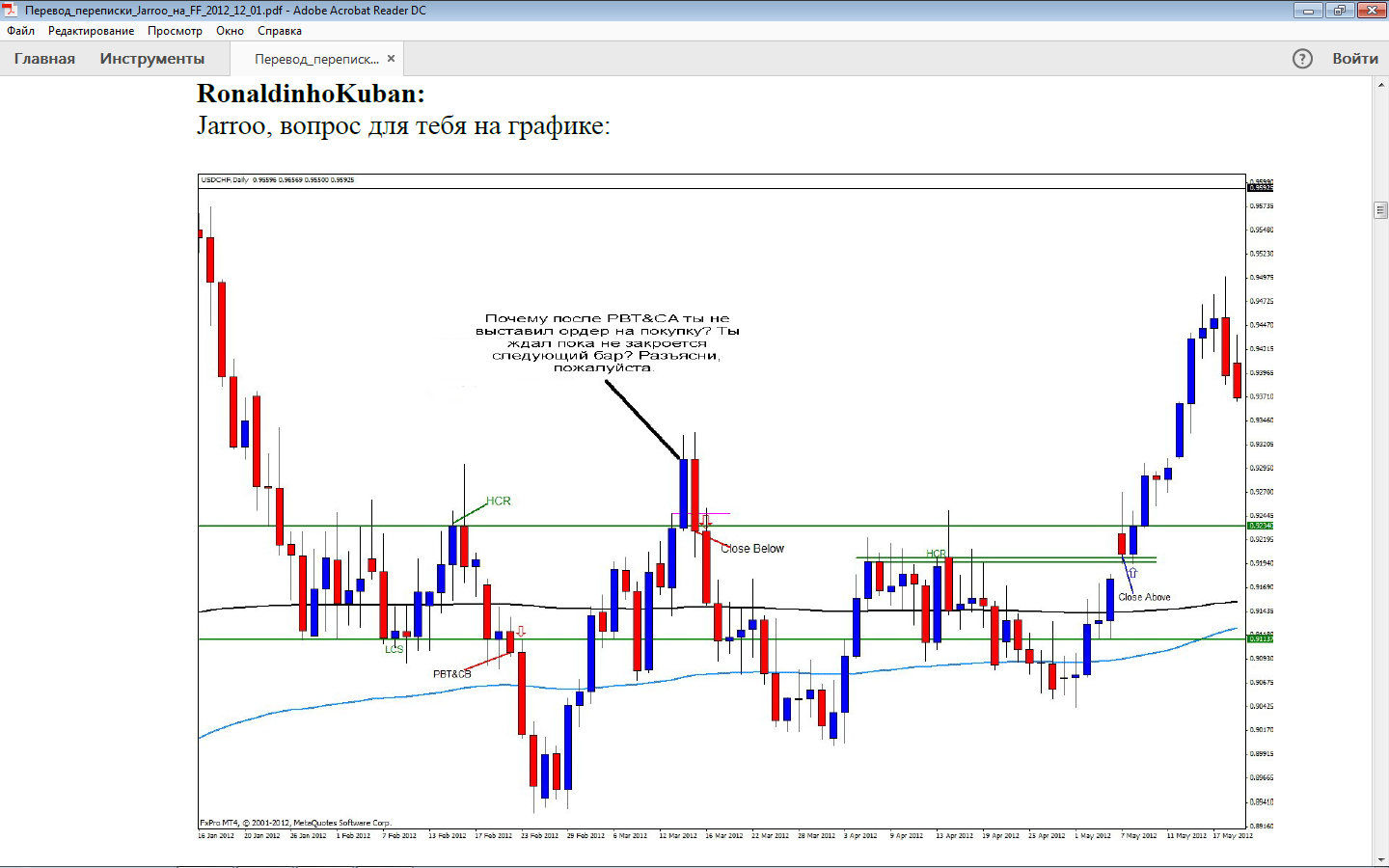The image size is (1389, 868).
Task: Switch to the Инструменты tab
Action: point(152,59)
